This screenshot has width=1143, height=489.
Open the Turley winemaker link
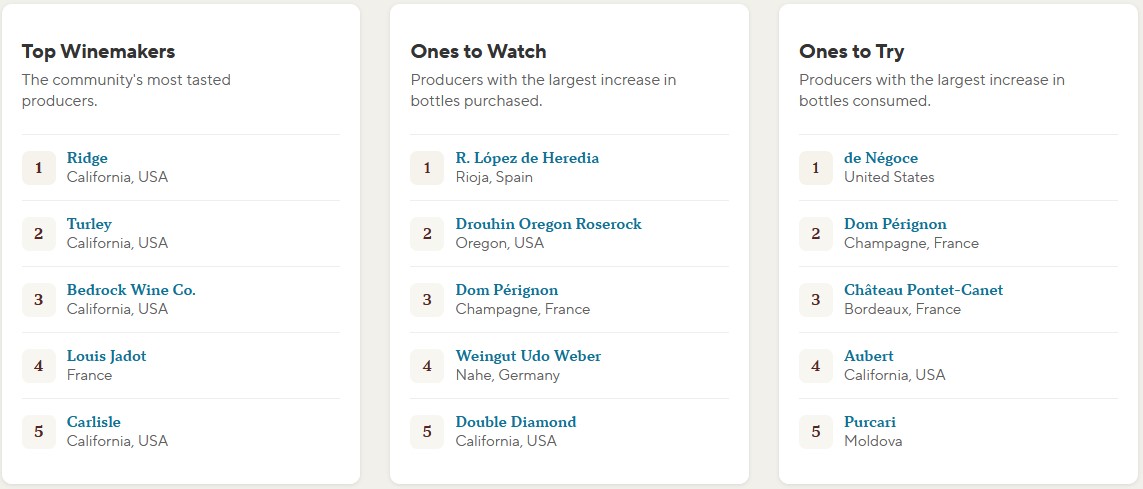pyautogui.click(x=90, y=224)
